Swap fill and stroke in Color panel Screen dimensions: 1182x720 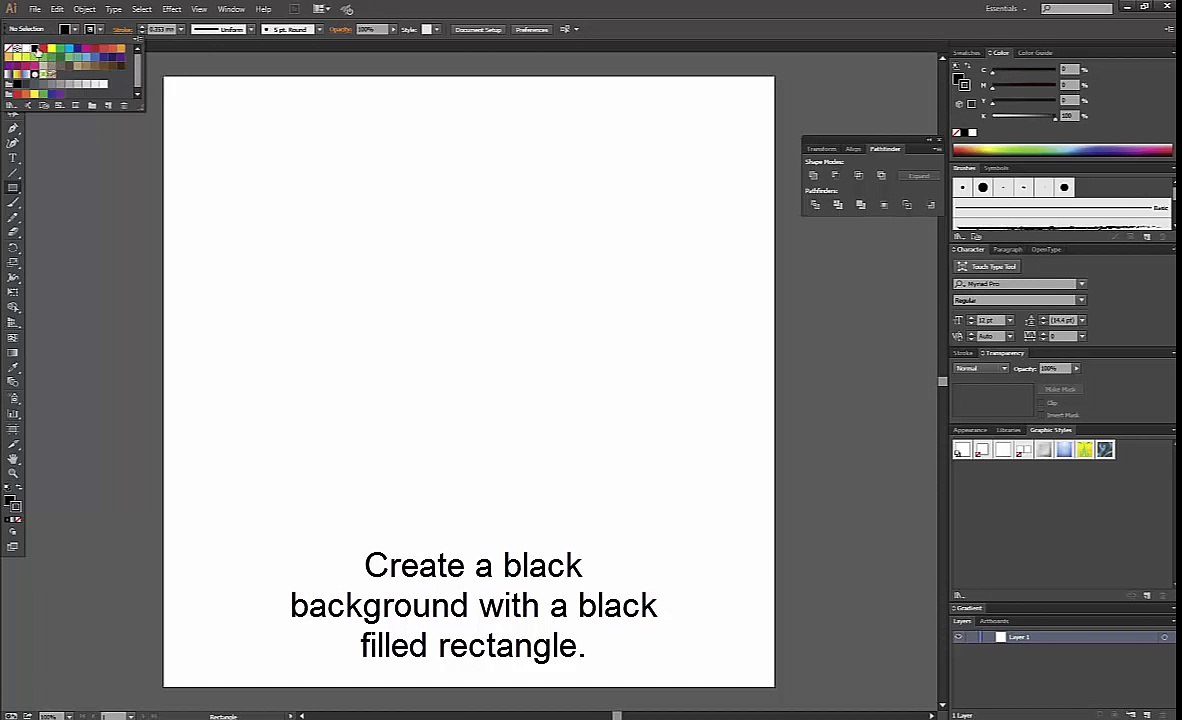[968, 66]
